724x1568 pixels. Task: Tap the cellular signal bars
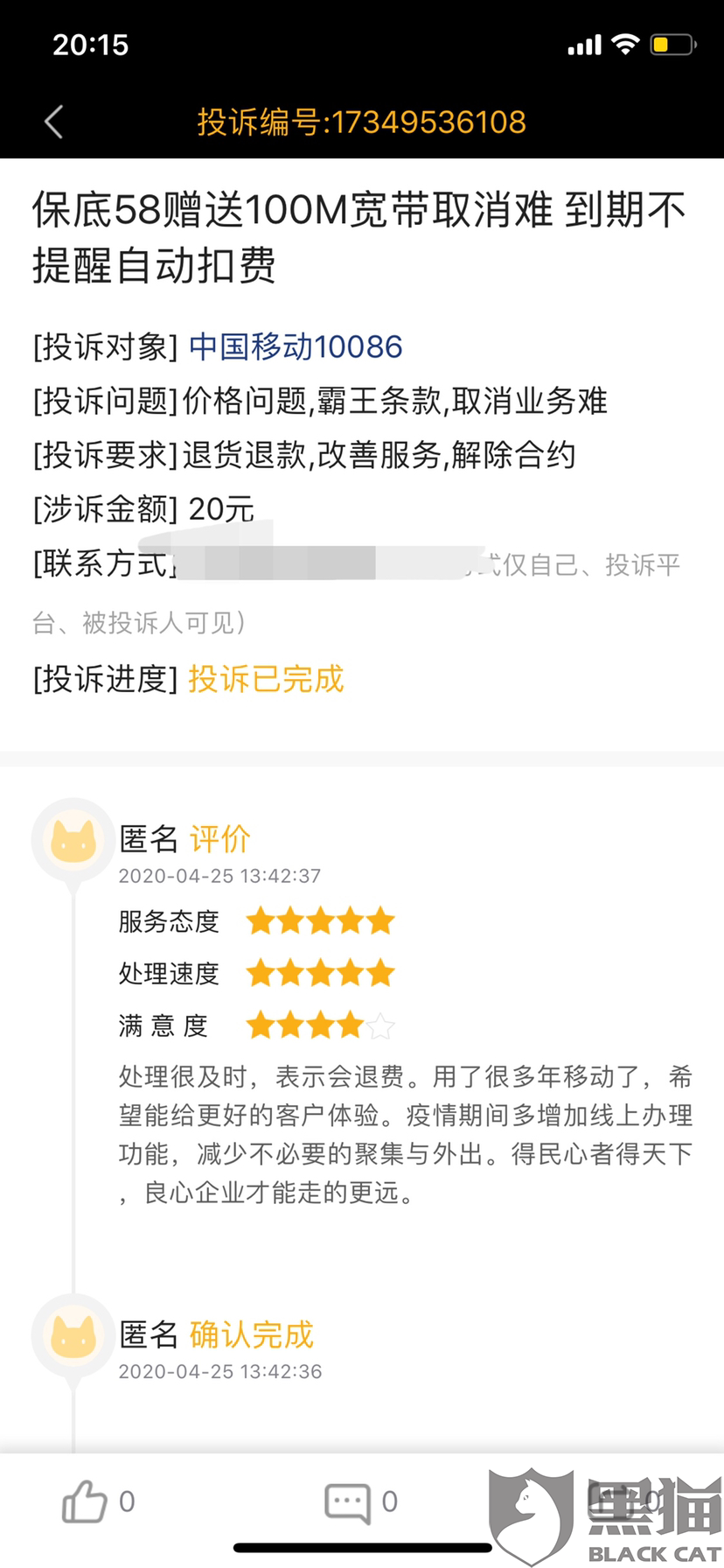pos(584,45)
